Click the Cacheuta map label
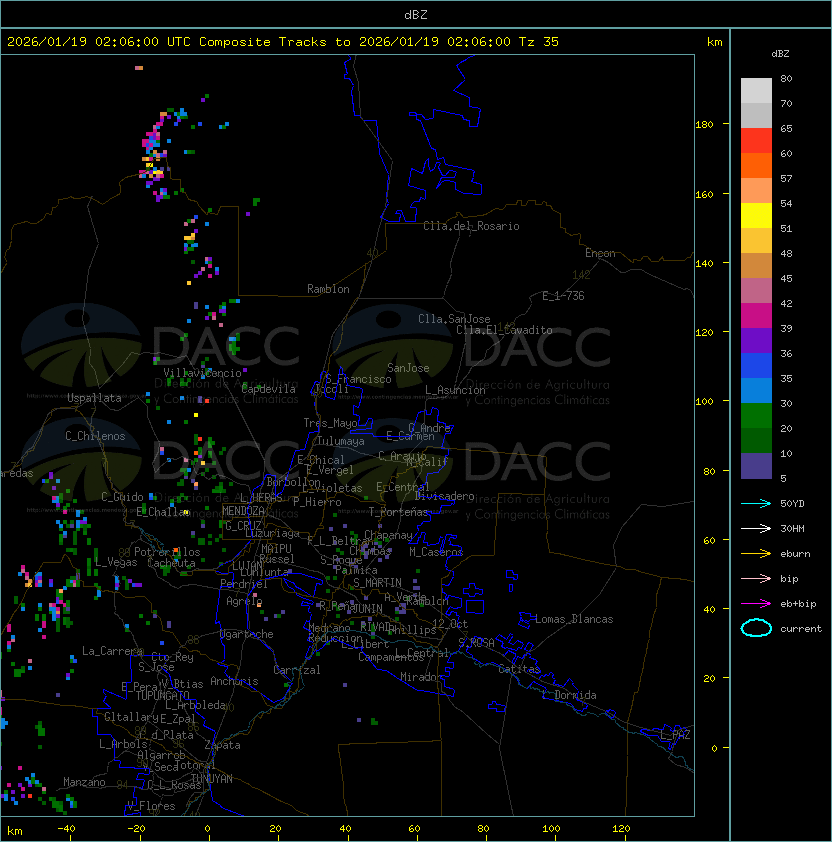Screen dimensions: 832x842 (x=171, y=563)
